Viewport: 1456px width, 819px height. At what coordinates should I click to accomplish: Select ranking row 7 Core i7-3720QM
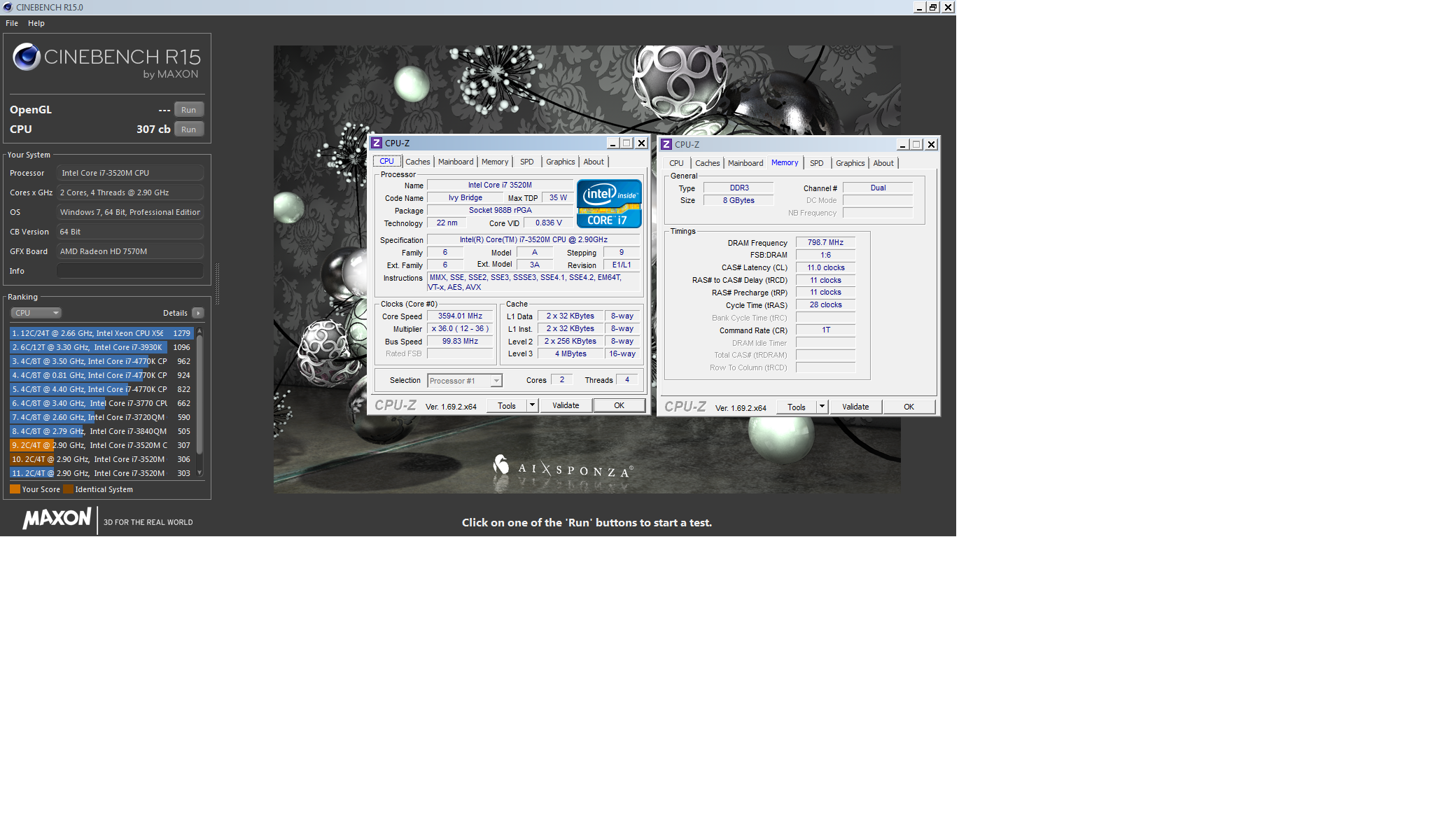pyautogui.click(x=101, y=417)
